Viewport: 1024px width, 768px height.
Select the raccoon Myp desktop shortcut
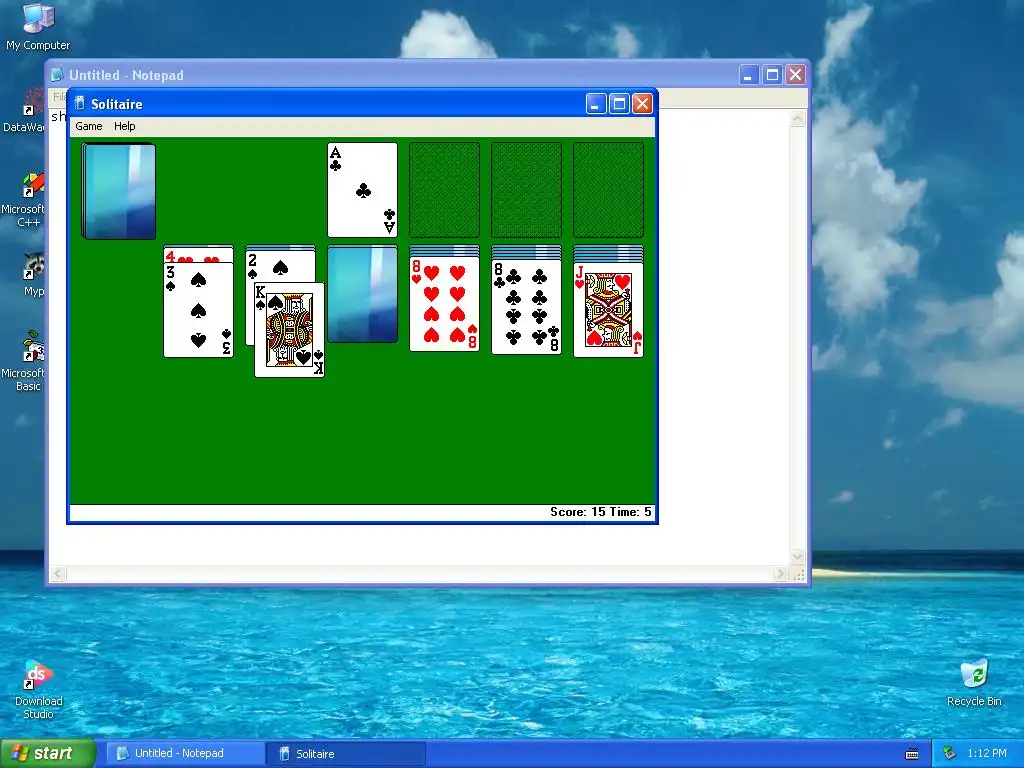tap(33, 274)
